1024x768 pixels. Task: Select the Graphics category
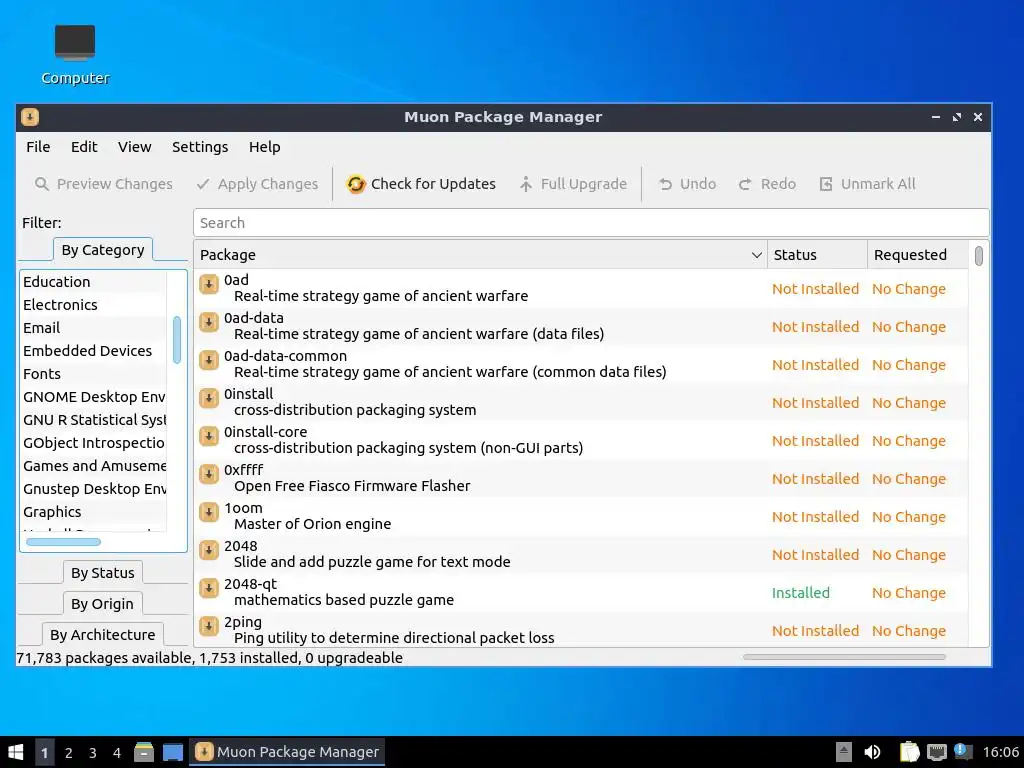[x=93, y=512]
